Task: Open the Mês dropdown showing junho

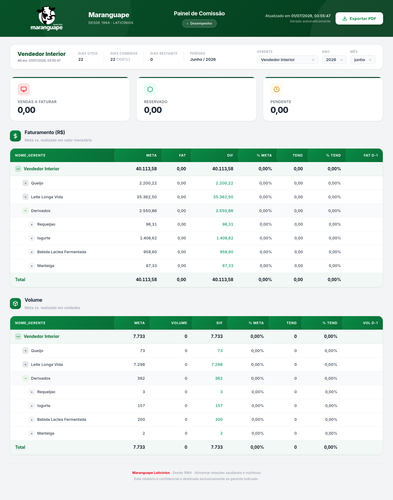Action: 363,60
